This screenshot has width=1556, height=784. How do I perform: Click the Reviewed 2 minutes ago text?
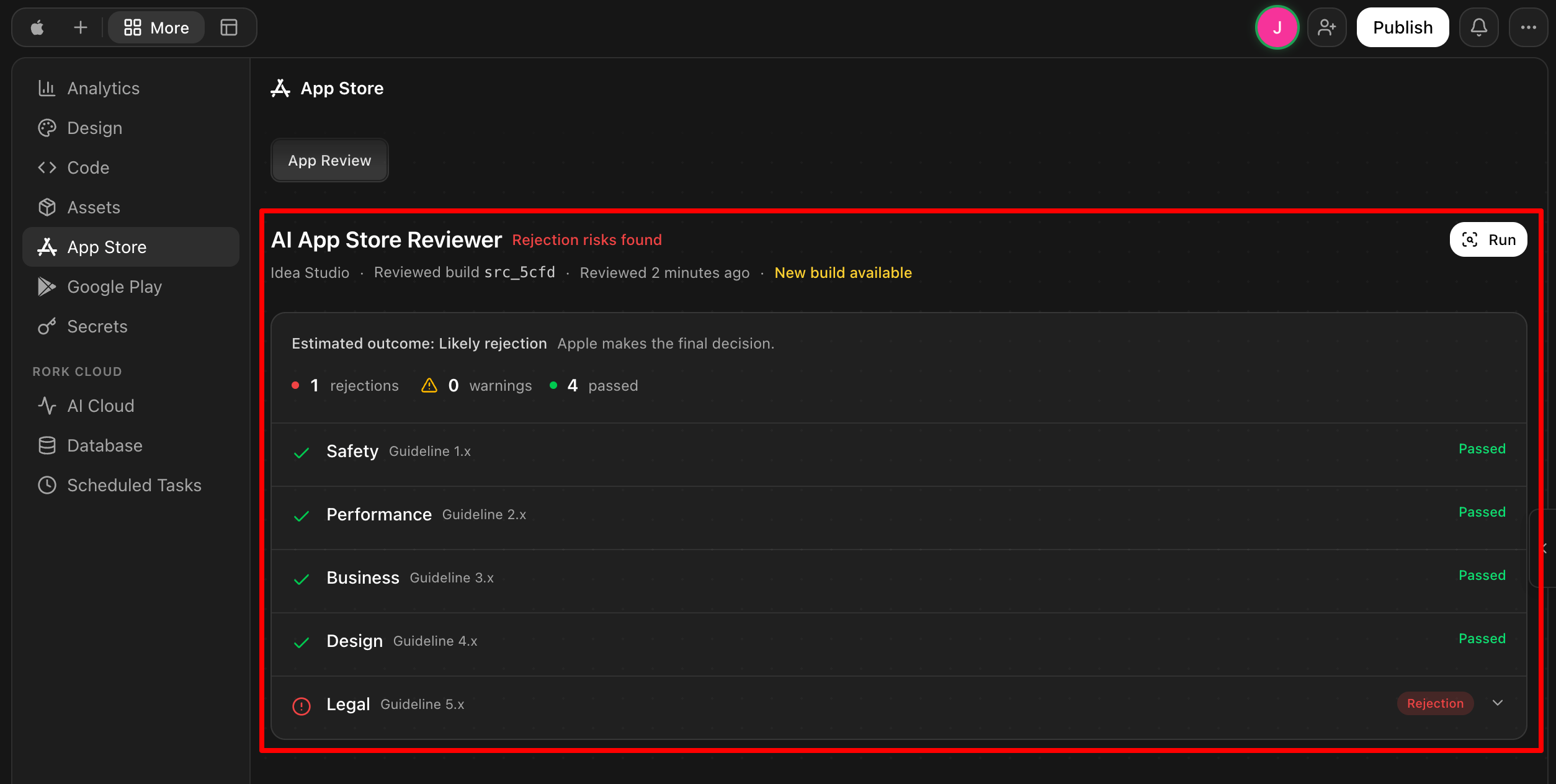click(664, 273)
